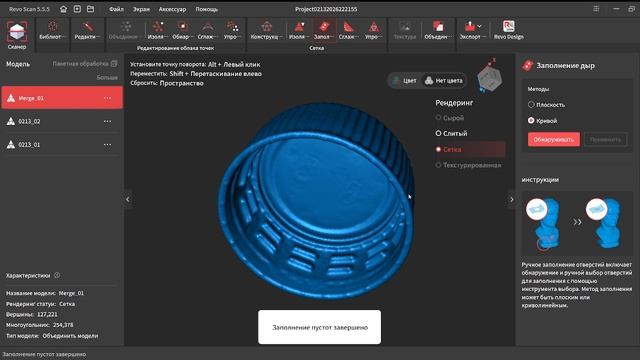Image resolution: width=640 pixels, height=360 pixels.
Task: Select the Запол hole filling tool
Action: click(x=324, y=31)
